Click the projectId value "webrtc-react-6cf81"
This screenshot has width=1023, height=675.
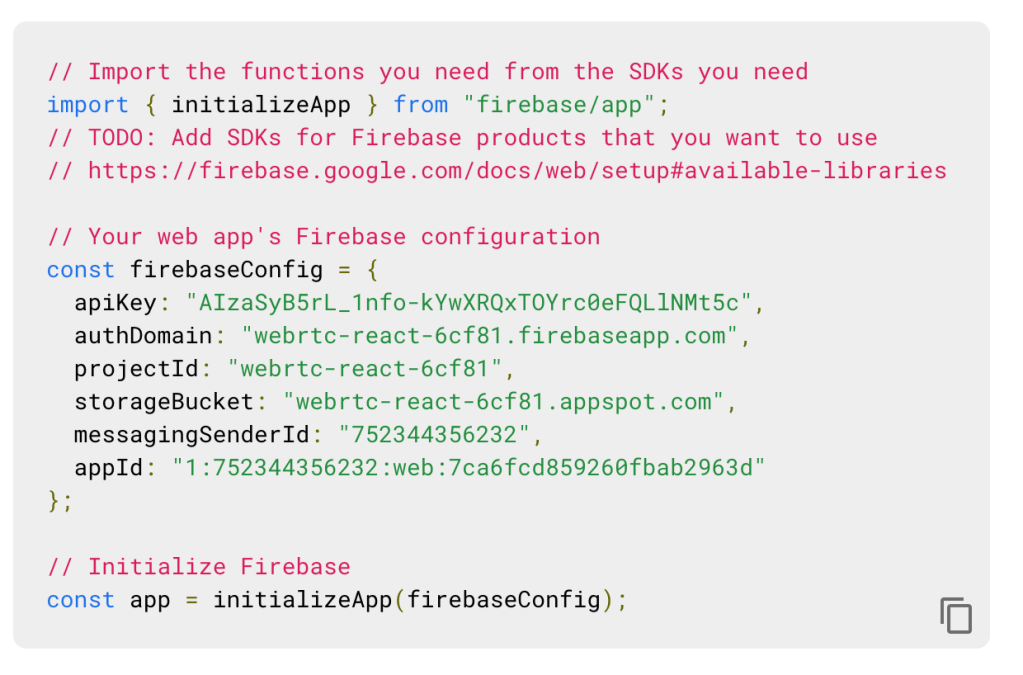coord(364,369)
